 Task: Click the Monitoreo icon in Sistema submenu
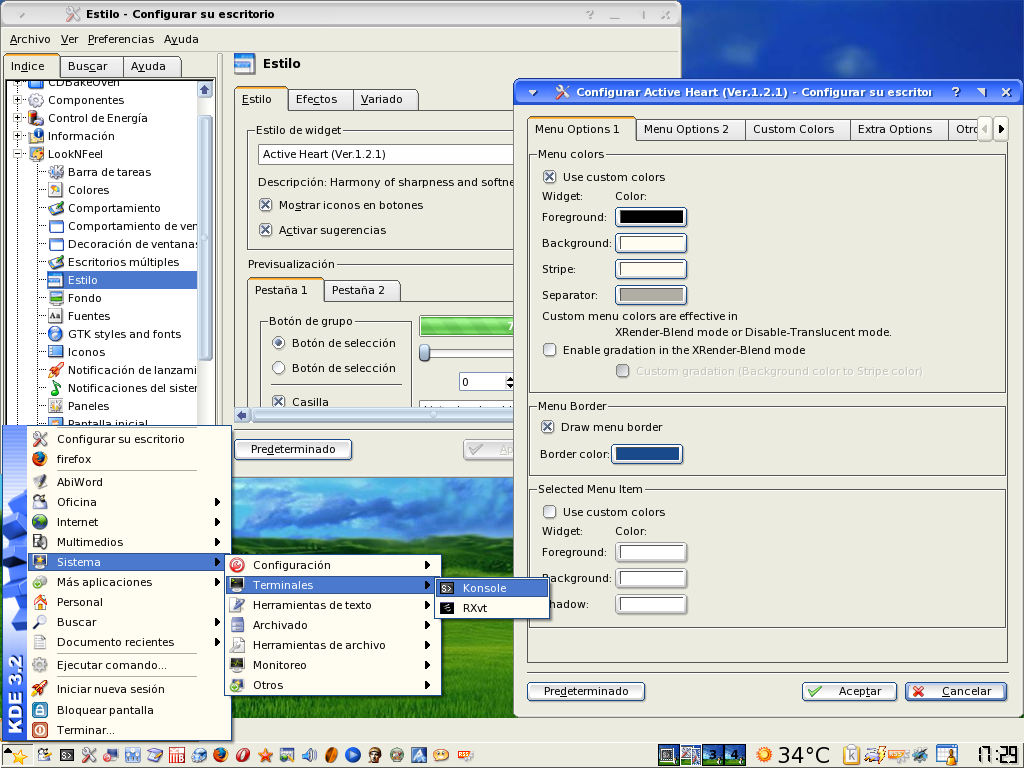pyautogui.click(x=237, y=665)
